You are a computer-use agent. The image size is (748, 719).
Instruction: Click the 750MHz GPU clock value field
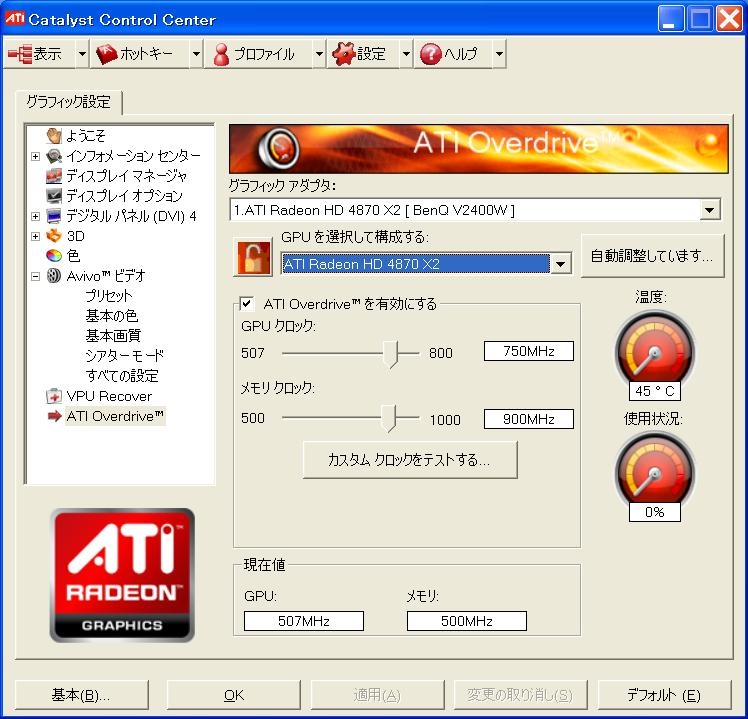coord(529,351)
